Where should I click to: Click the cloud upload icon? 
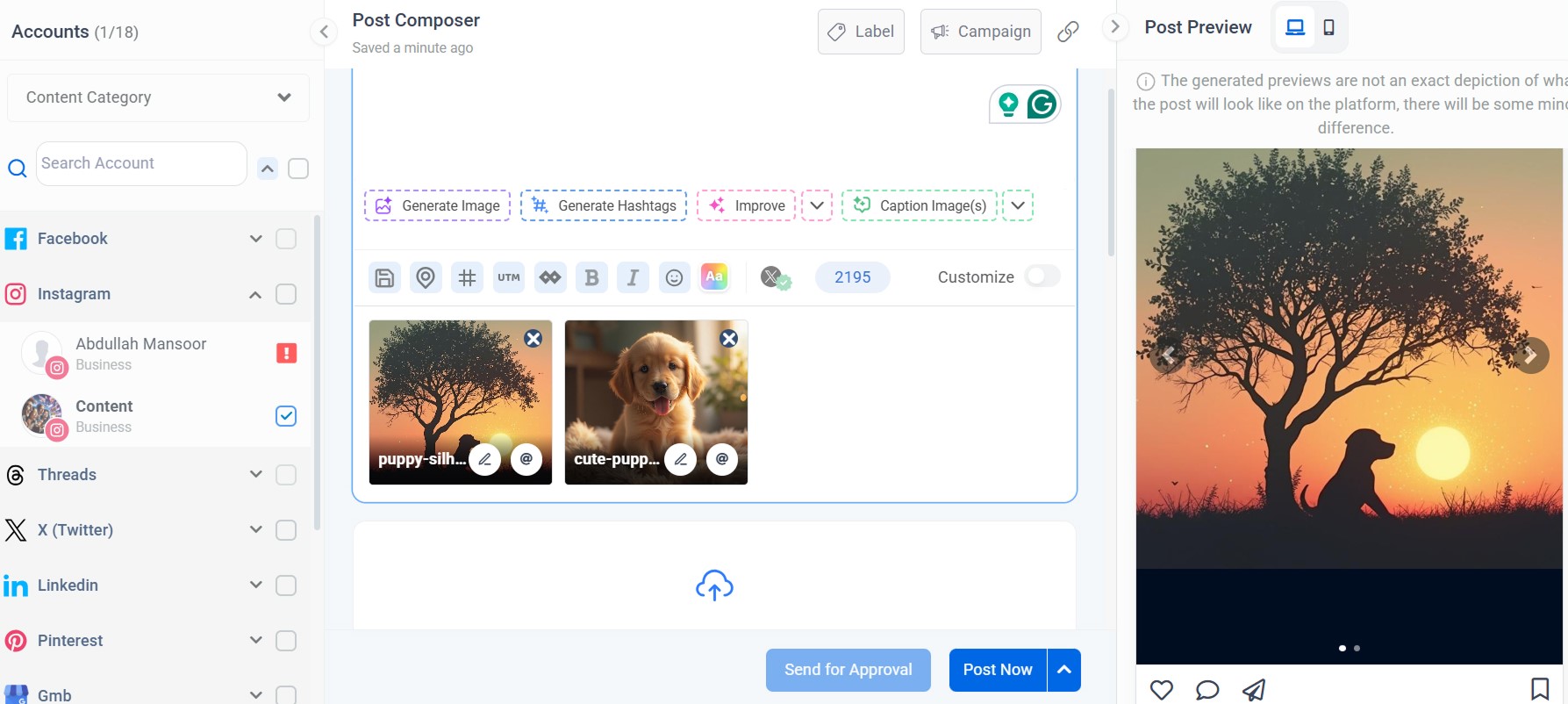pyautogui.click(x=714, y=585)
